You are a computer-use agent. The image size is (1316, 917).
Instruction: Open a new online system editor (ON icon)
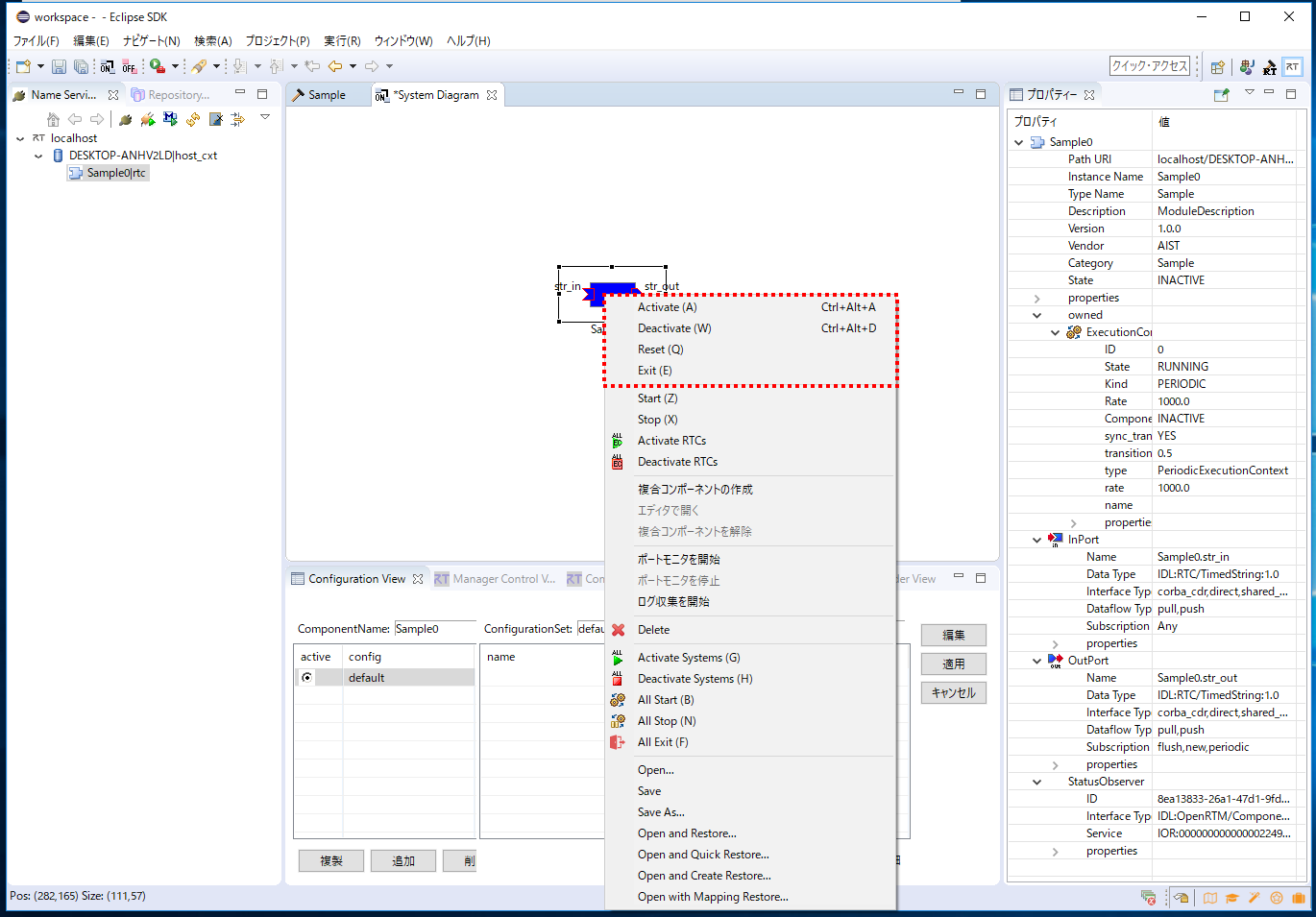pos(107,66)
